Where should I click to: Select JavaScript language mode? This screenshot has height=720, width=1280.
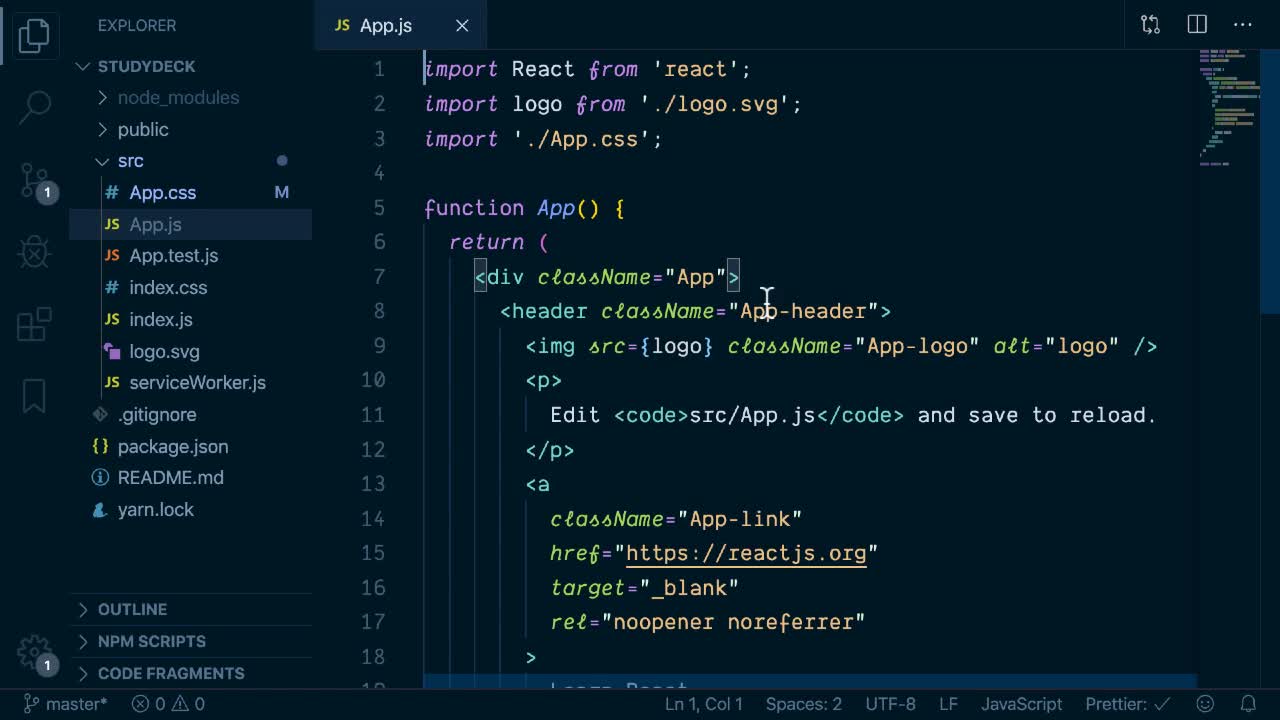point(1021,704)
